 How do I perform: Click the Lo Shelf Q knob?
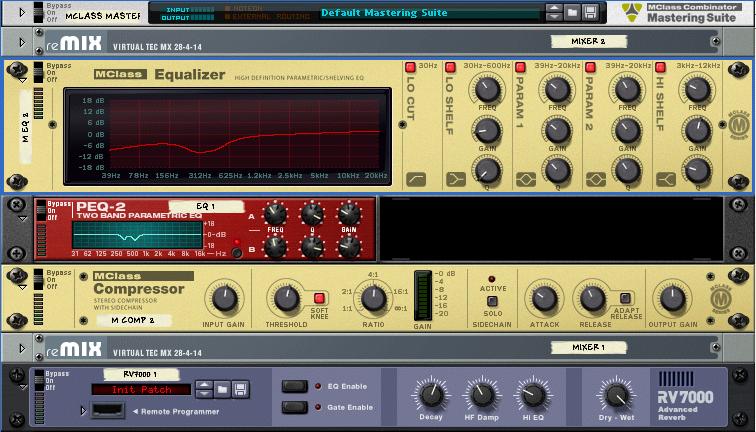(487, 170)
